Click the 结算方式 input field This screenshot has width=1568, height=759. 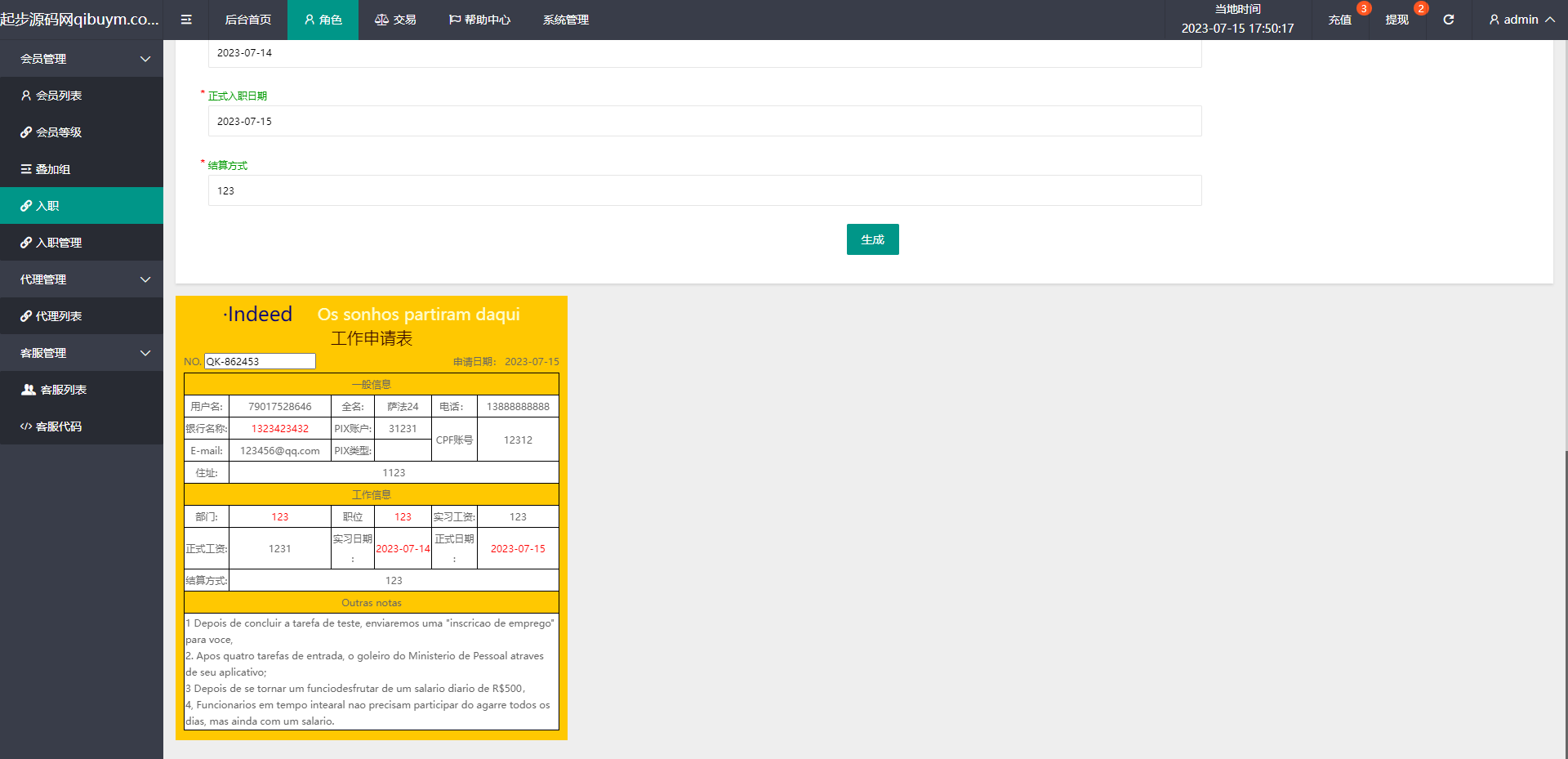704,190
